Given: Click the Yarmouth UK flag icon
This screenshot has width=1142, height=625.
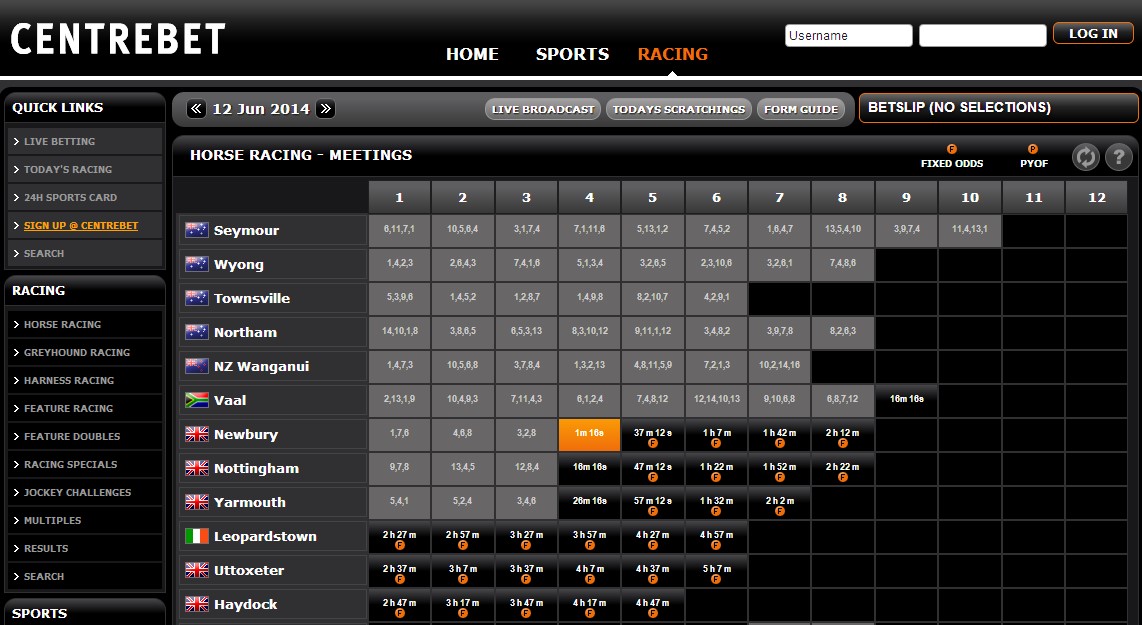Looking at the screenshot, I should pyautogui.click(x=197, y=502).
